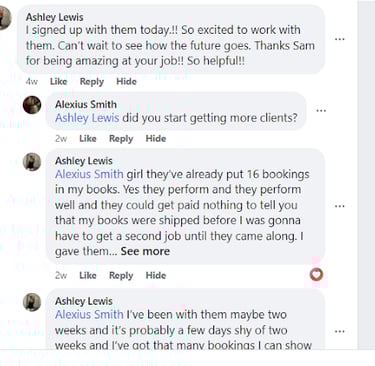Open options menu for Ashley's first comment
The image size is (375, 366).
point(339,39)
